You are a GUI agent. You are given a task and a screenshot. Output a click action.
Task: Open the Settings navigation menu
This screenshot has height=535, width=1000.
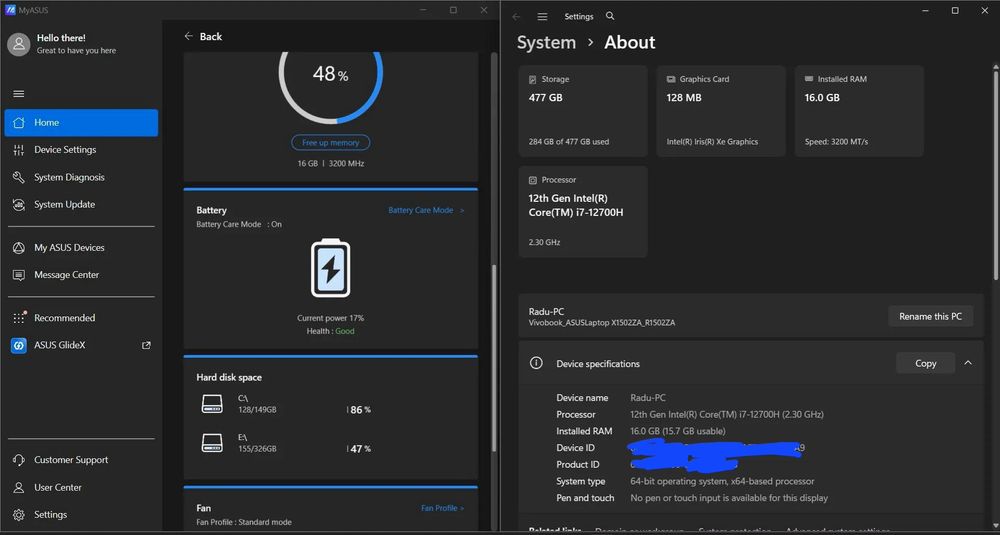[x=542, y=17]
